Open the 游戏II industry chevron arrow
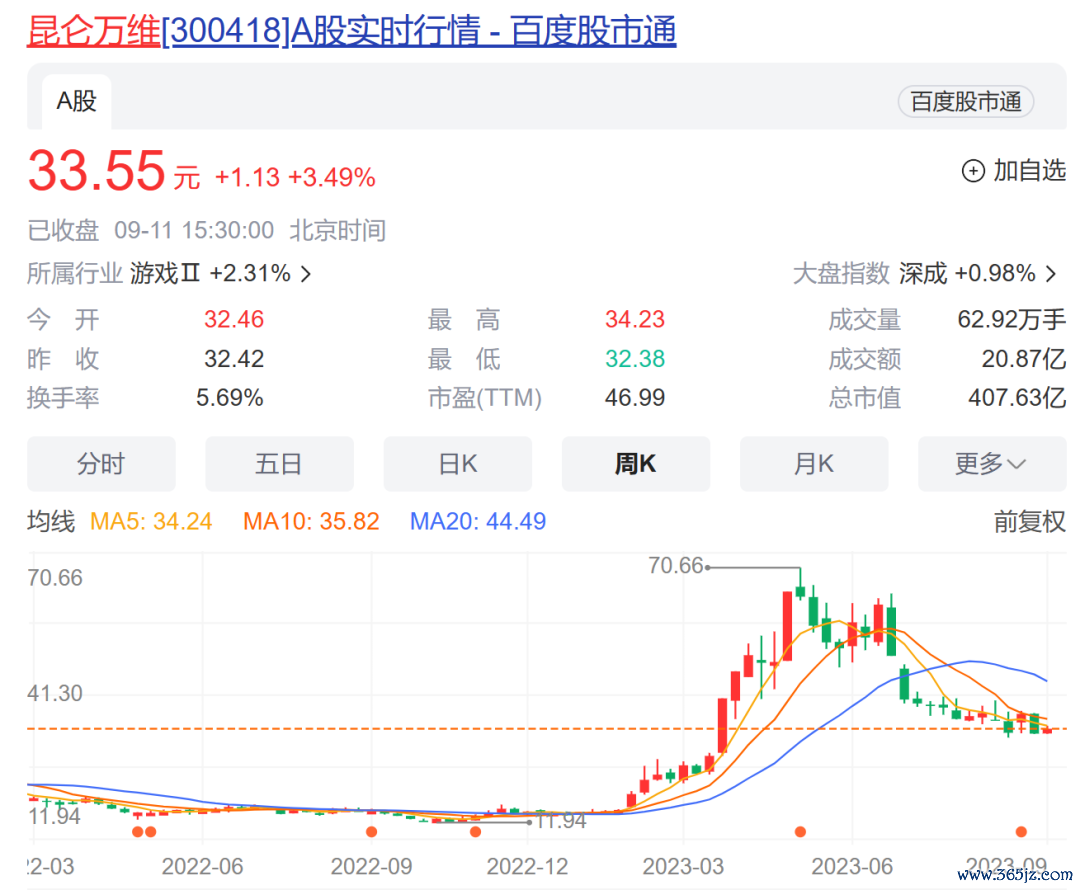 pos(306,274)
